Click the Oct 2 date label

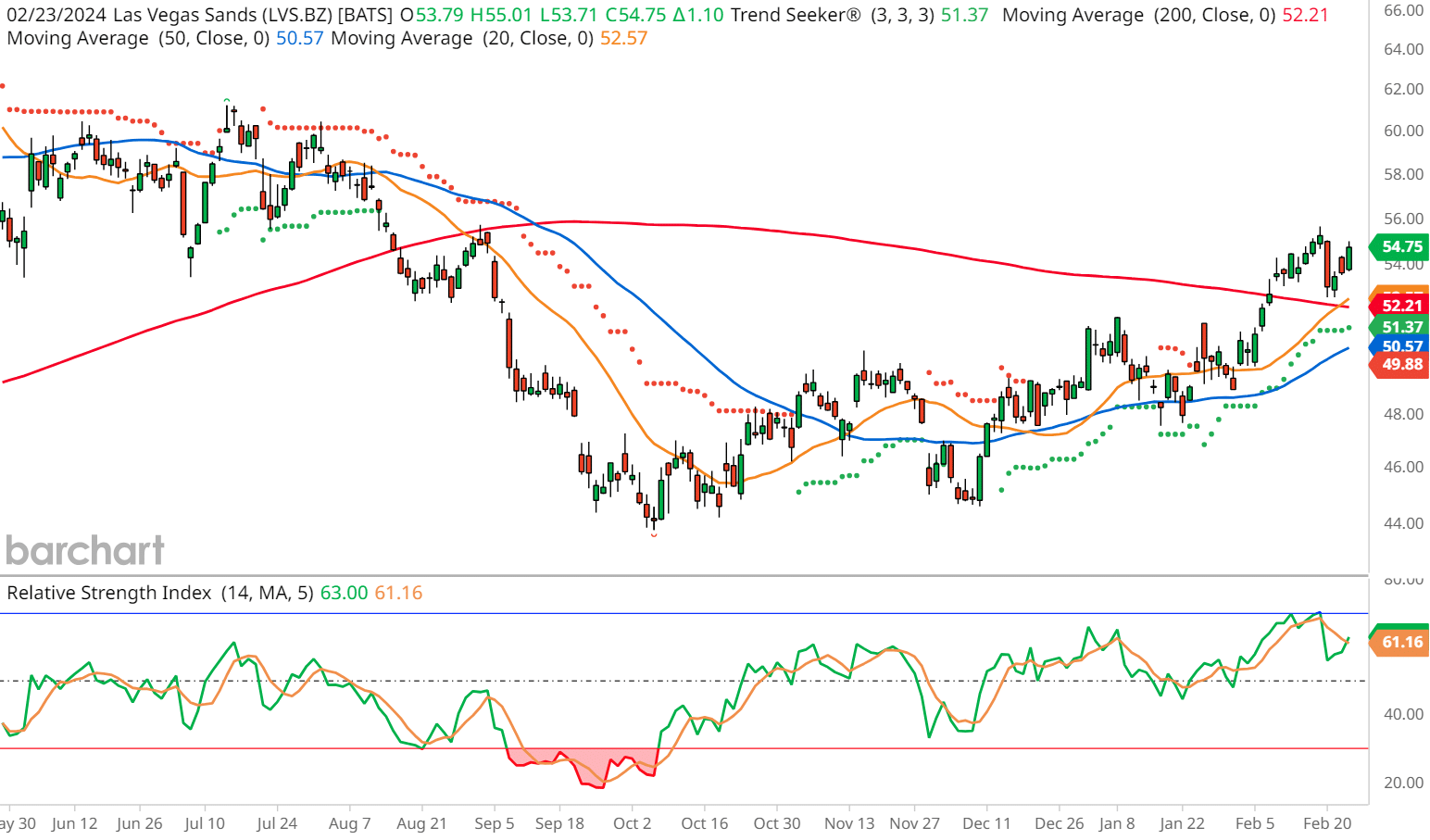pyautogui.click(x=633, y=823)
